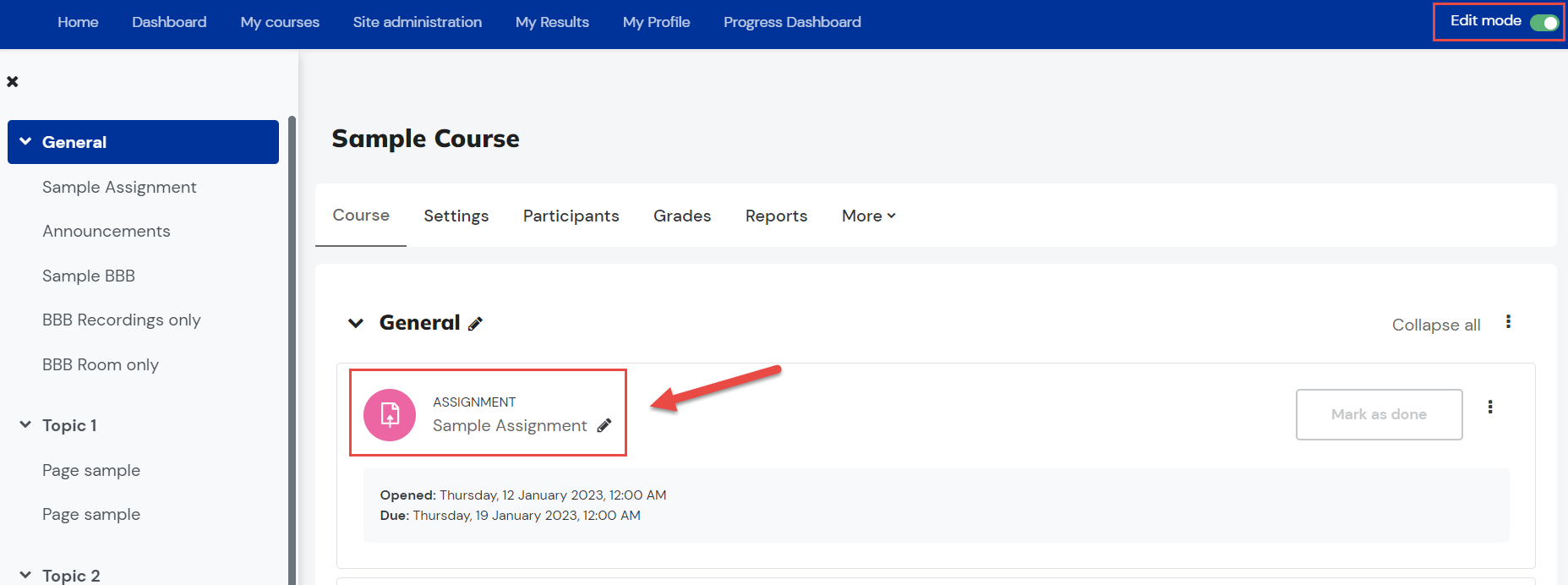Open first Page sample under Topic 1
Viewport: 1568px width, 585px height.
[91, 470]
